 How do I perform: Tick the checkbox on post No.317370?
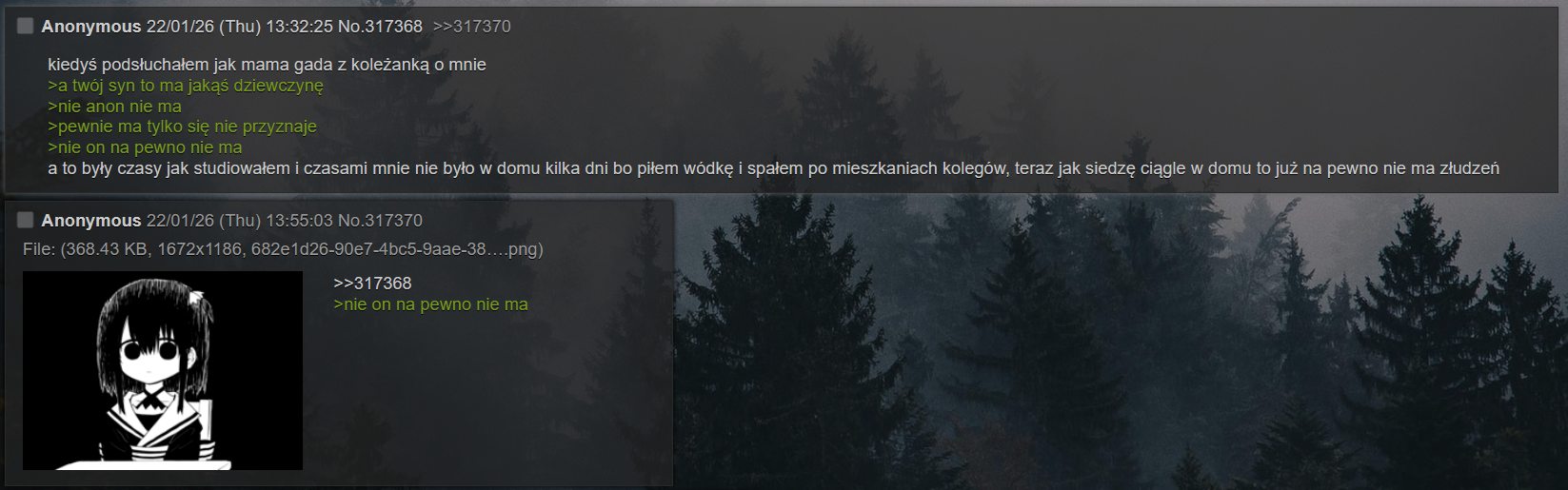coord(26,221)
